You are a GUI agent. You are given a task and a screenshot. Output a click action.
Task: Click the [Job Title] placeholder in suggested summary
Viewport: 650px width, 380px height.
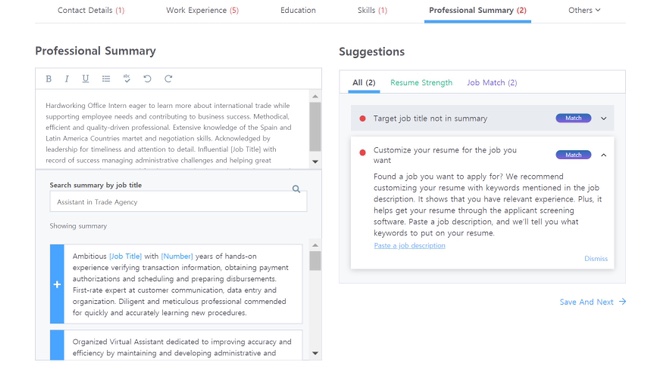coord(126,256)
